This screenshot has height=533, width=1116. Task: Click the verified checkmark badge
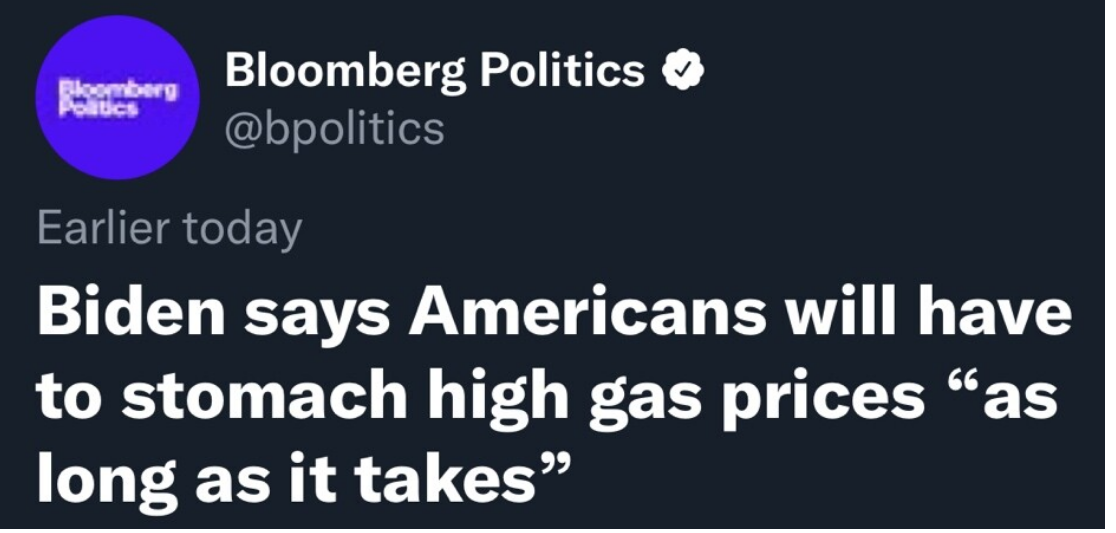[x=684, y=72]
